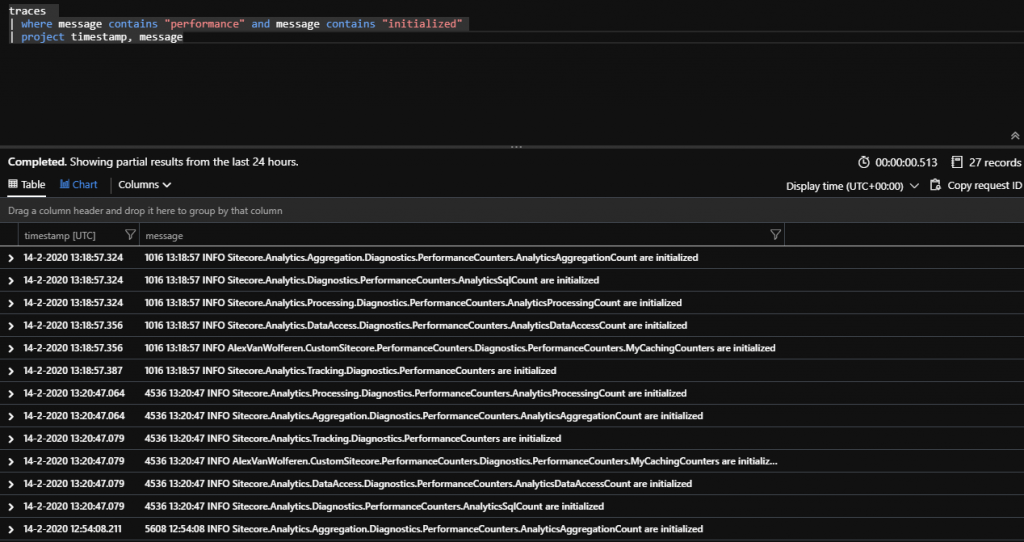
Task: Collapse the query editor with double chevron
Action: click(1014, 135)
